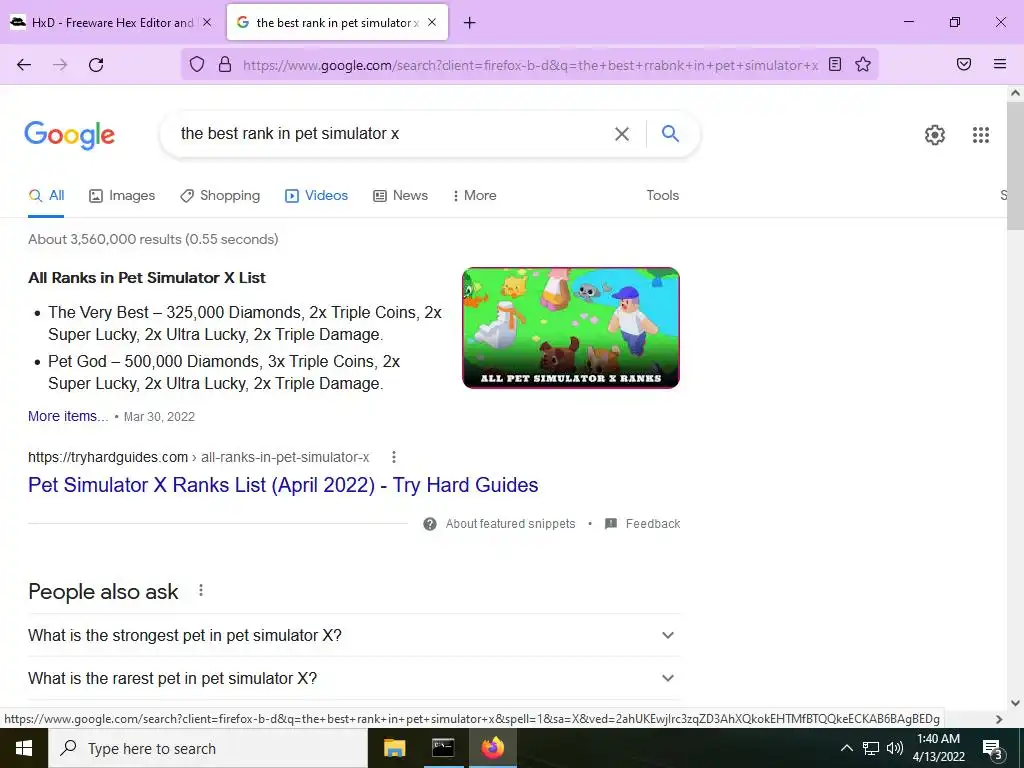
Task: Open Google settings gear
Action: [x=935, y=135]
